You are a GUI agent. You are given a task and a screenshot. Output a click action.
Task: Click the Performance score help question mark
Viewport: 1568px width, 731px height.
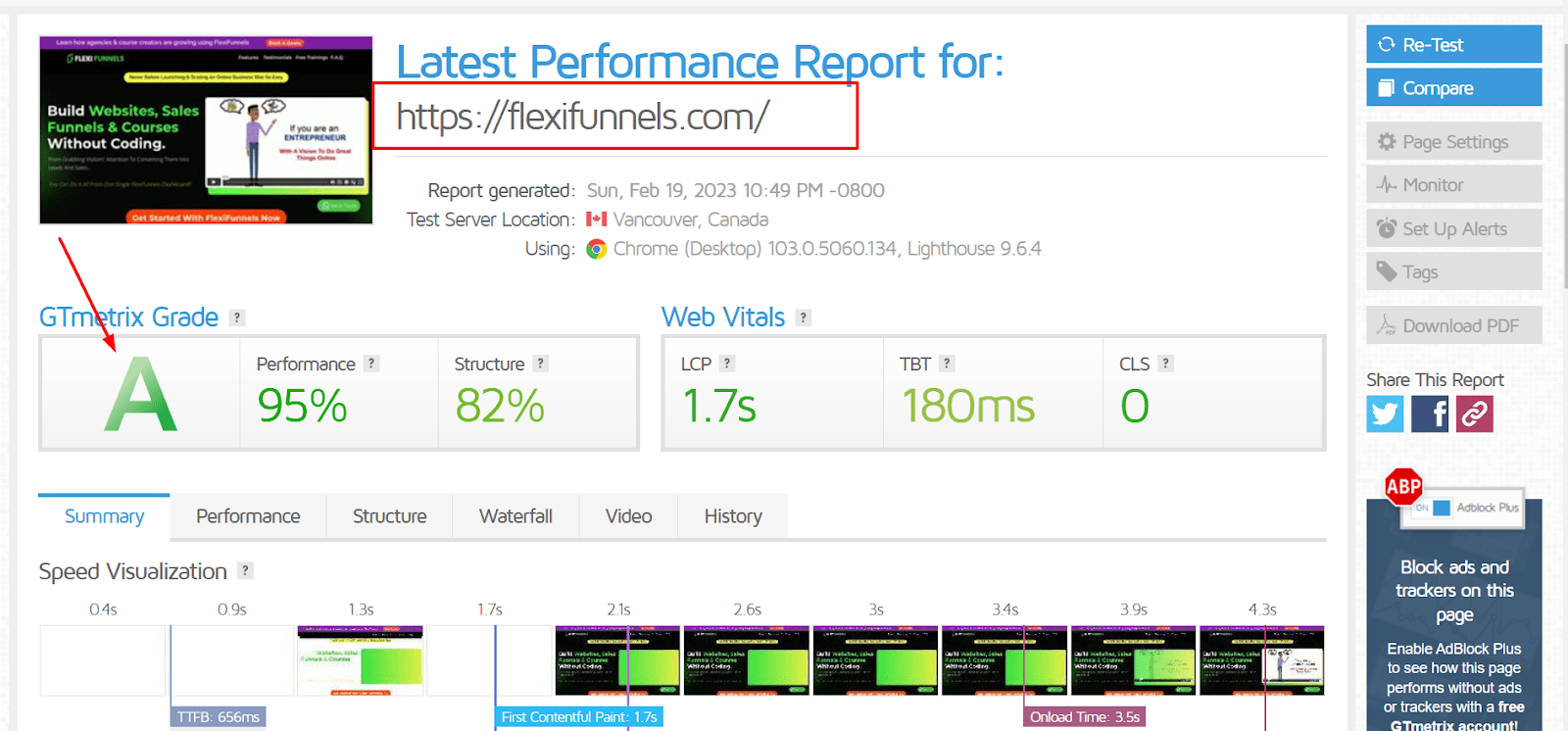click(x=371, y=364)
